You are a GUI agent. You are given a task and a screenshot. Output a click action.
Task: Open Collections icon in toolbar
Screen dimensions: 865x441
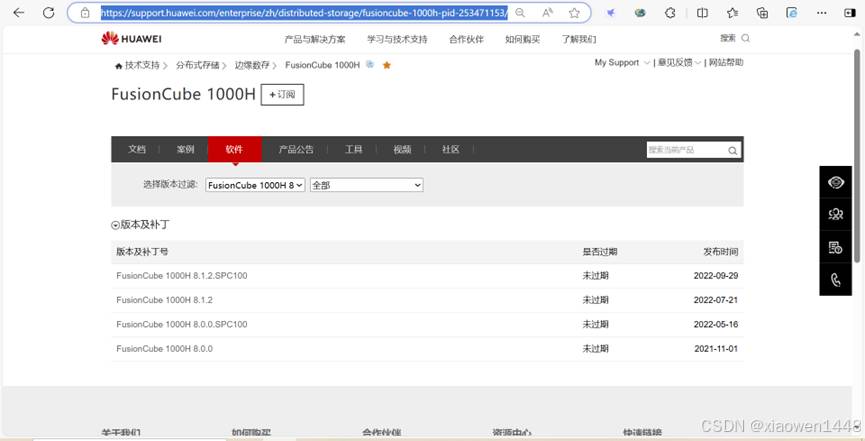tap(762, 13)
